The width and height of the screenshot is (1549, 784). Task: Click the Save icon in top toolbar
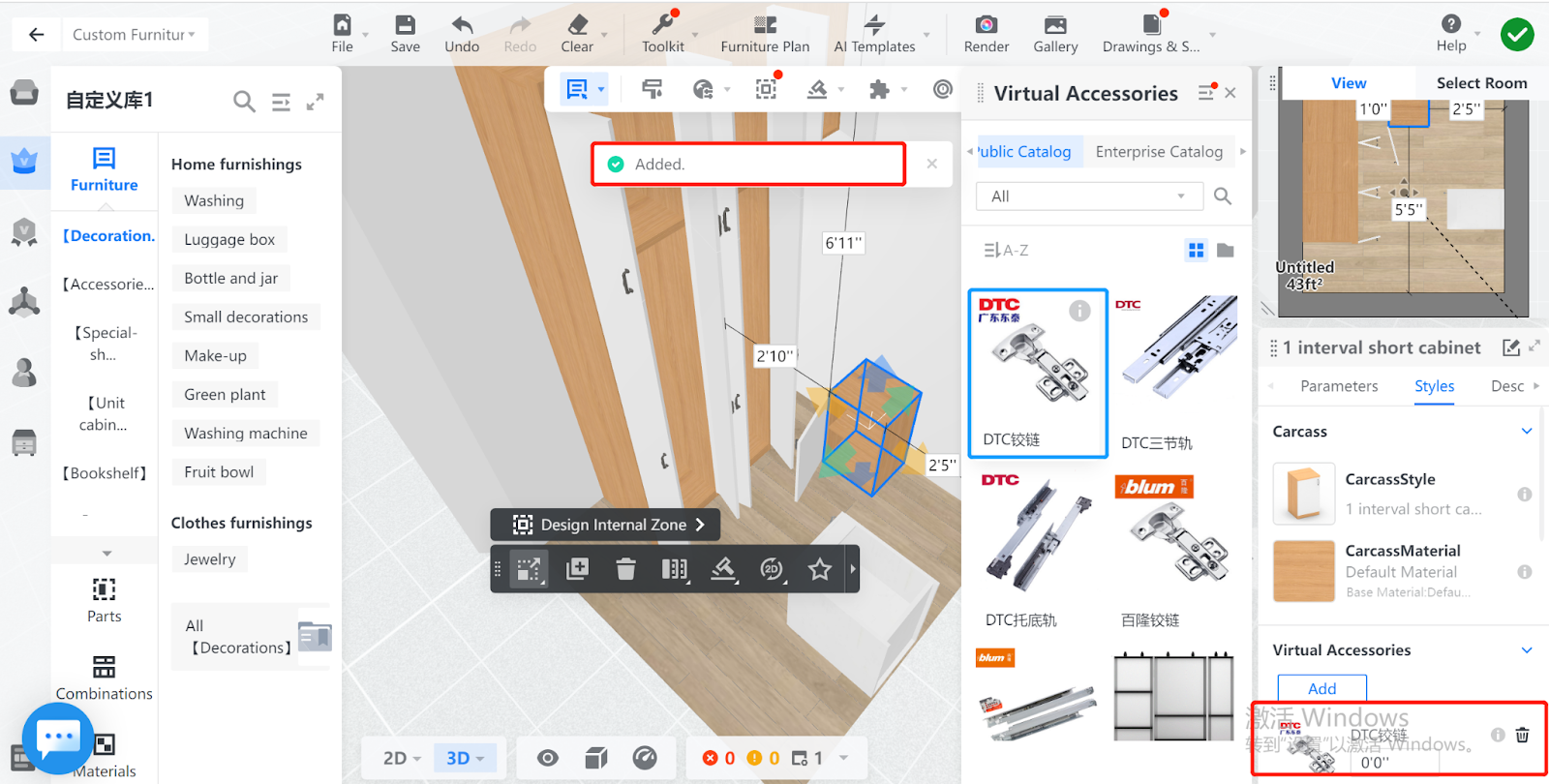pyautogui.click(x=405, y=26)
